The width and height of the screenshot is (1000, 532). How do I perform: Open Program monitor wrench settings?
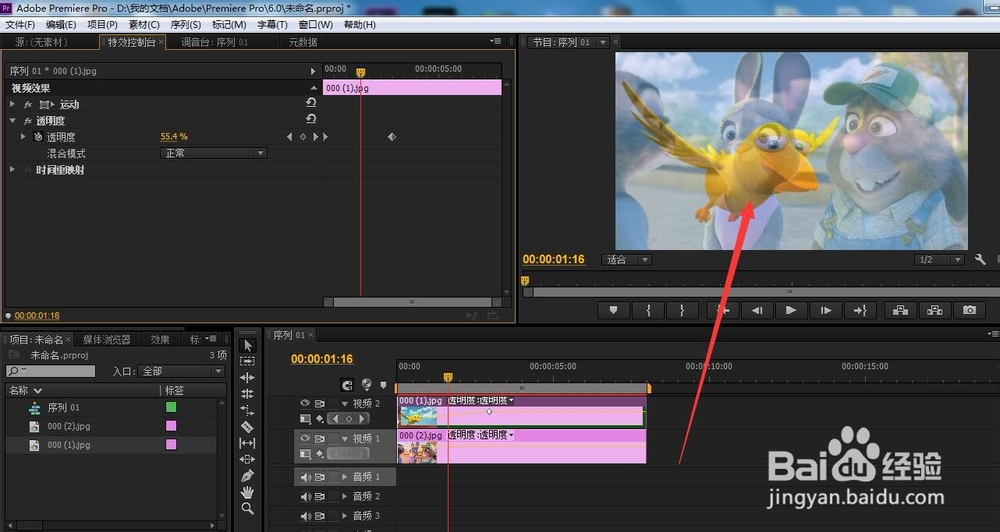point(980,260)
